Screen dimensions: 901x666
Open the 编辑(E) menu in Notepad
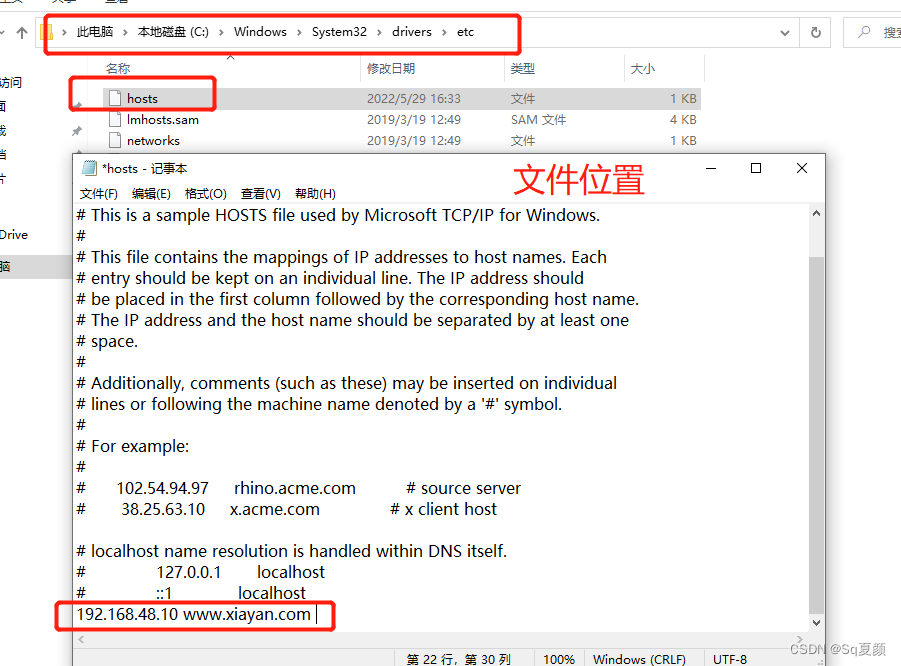[x=151, y=194]
